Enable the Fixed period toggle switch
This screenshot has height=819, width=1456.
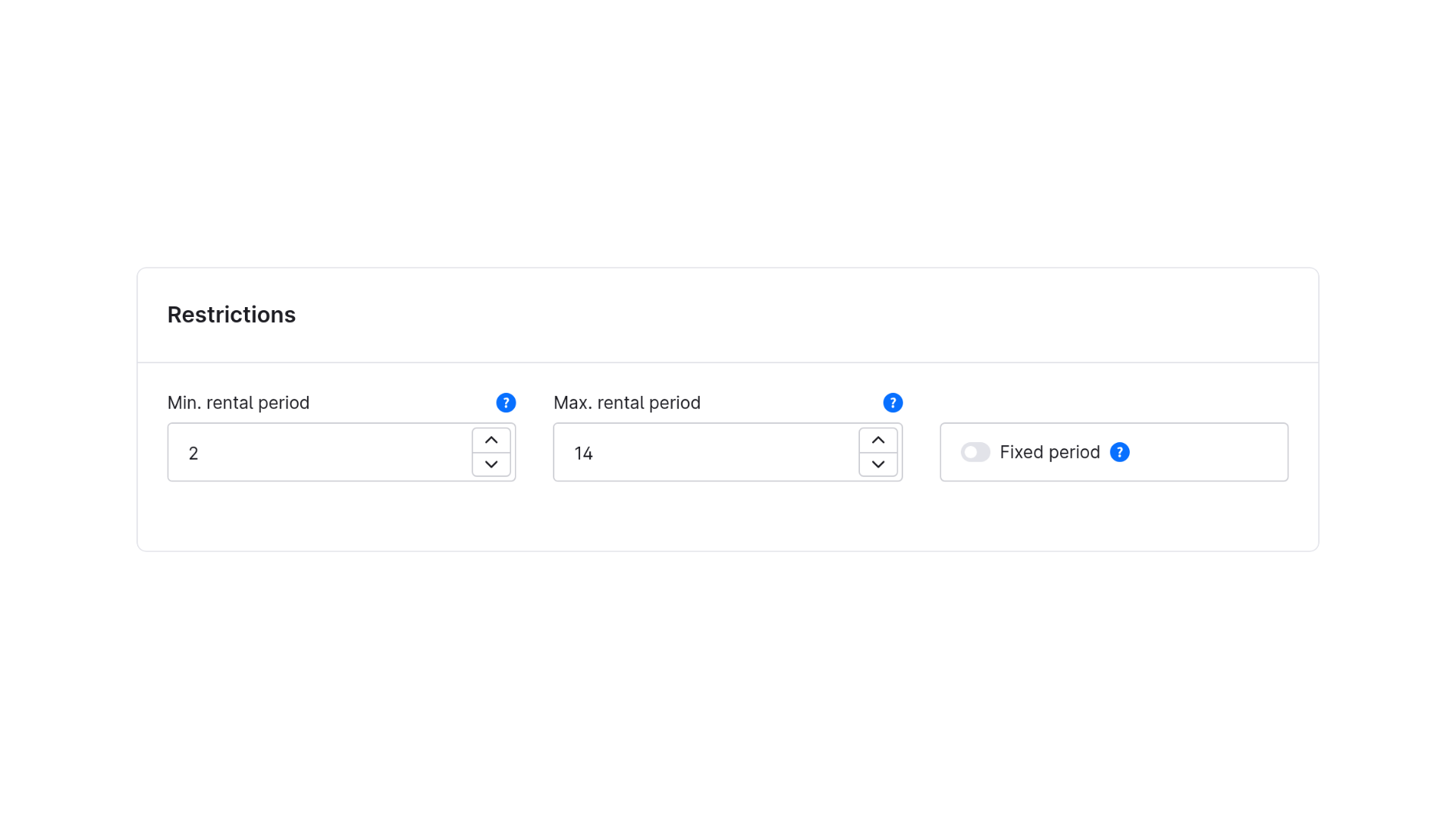click(975, 452)
